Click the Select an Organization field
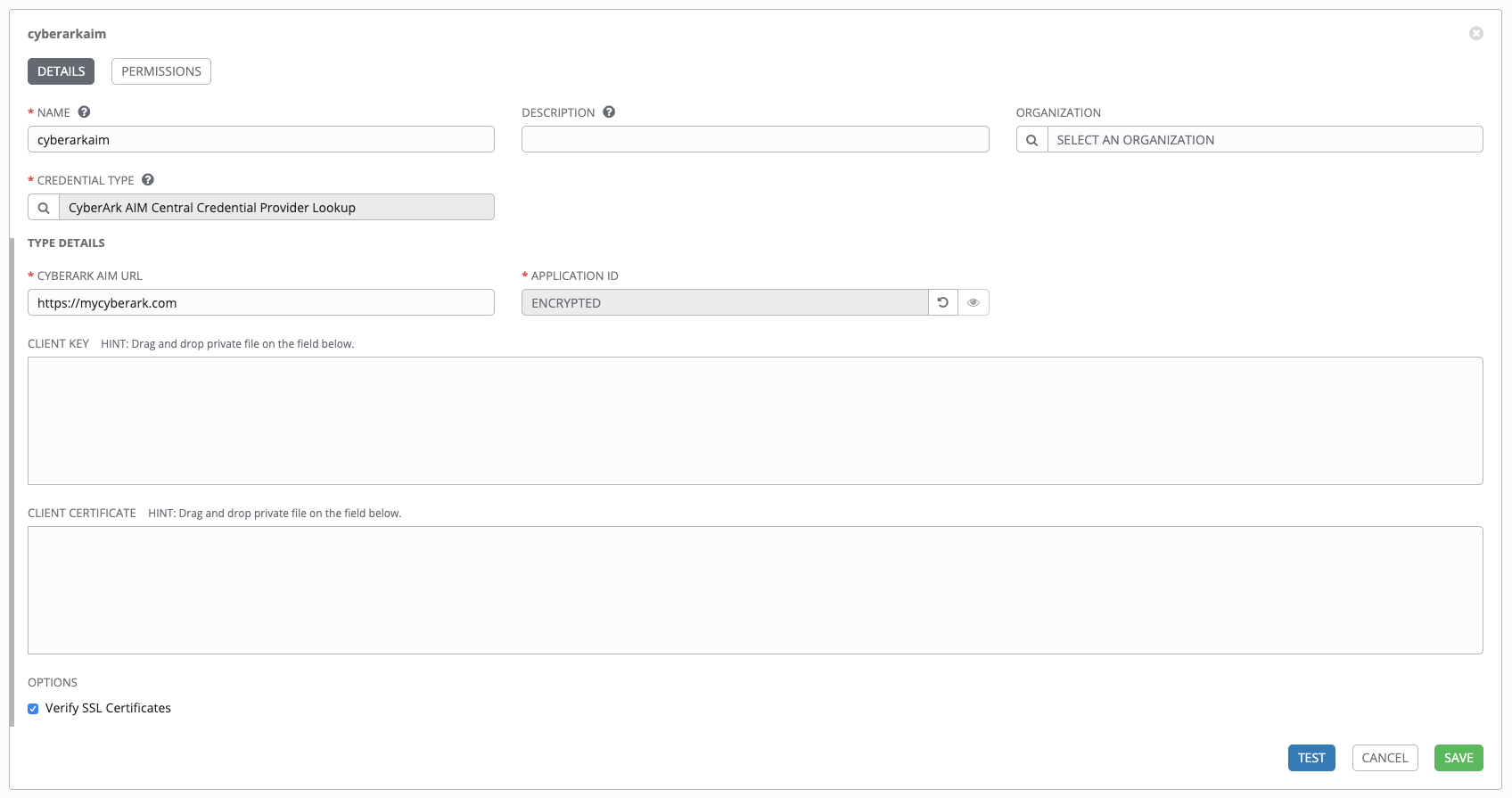This screenshot has width=1512, height=798. click(x=1265, y=140)
